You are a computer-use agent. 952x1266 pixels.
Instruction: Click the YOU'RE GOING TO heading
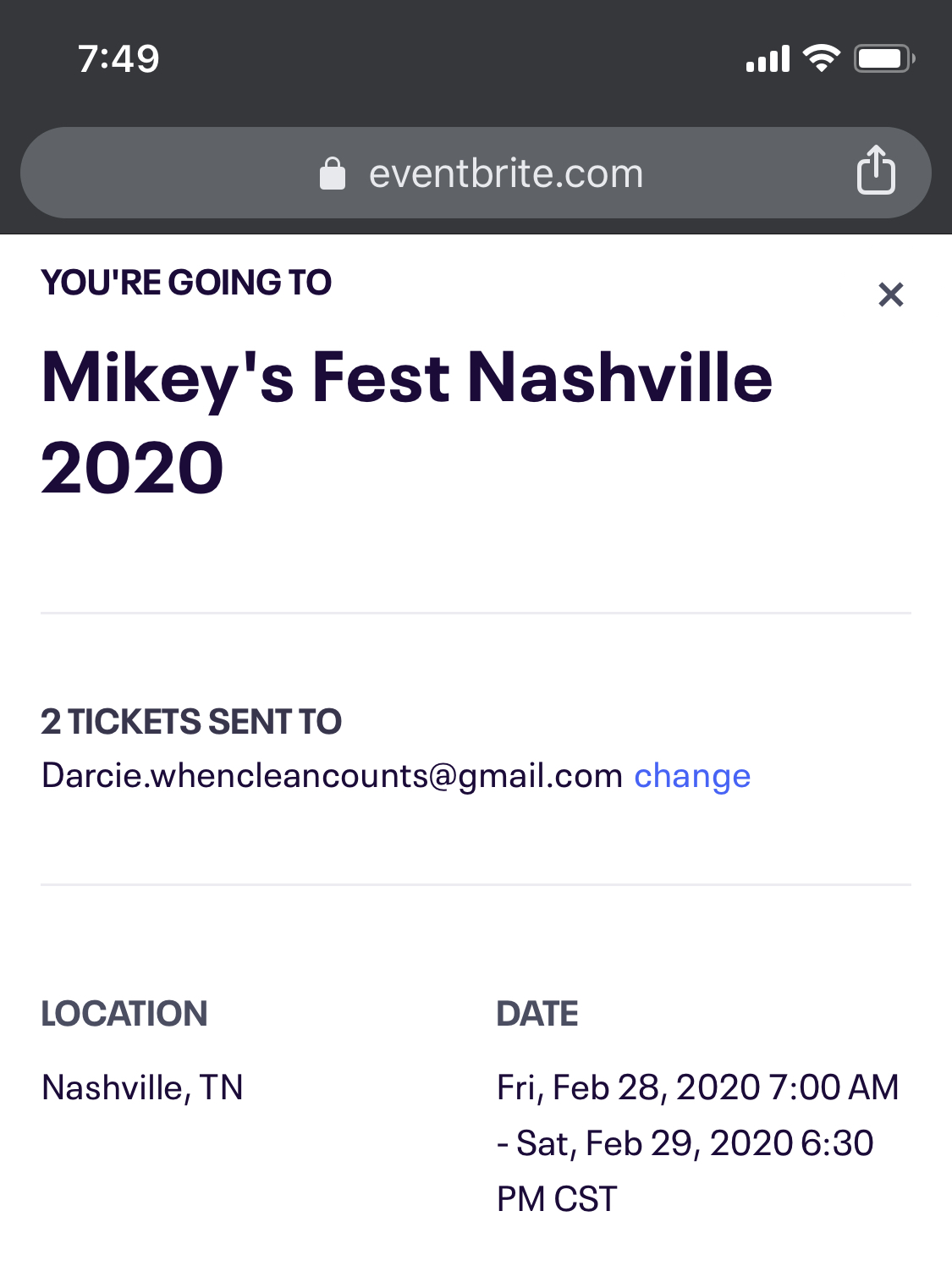186,283
